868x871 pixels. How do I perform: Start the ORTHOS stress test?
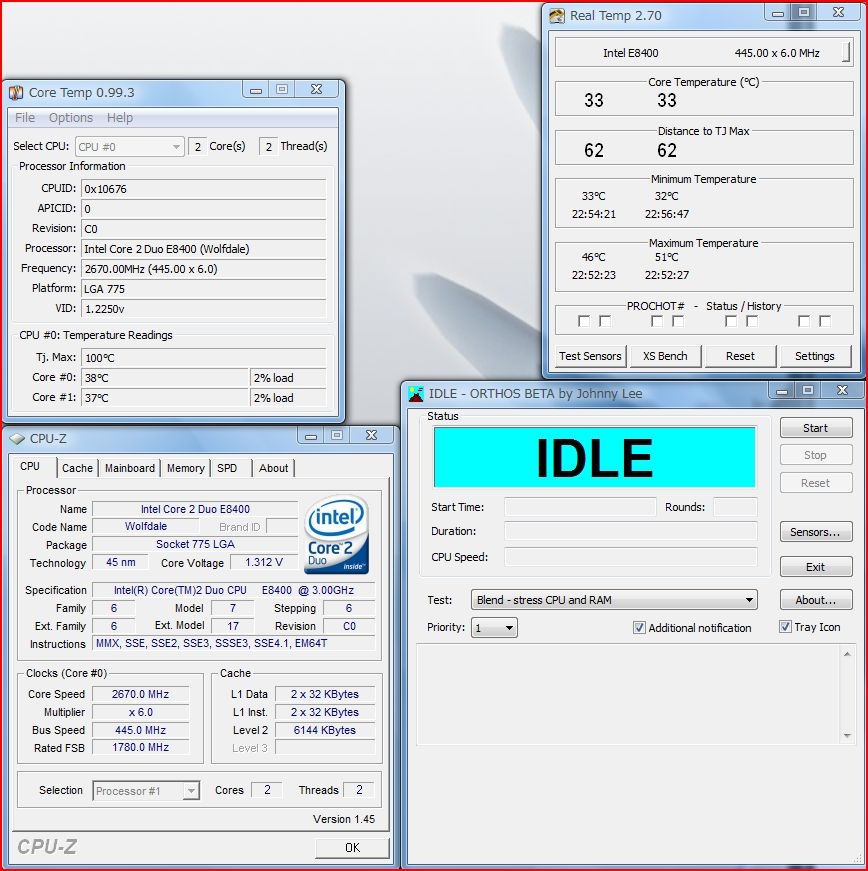click(x=815, y=428)
